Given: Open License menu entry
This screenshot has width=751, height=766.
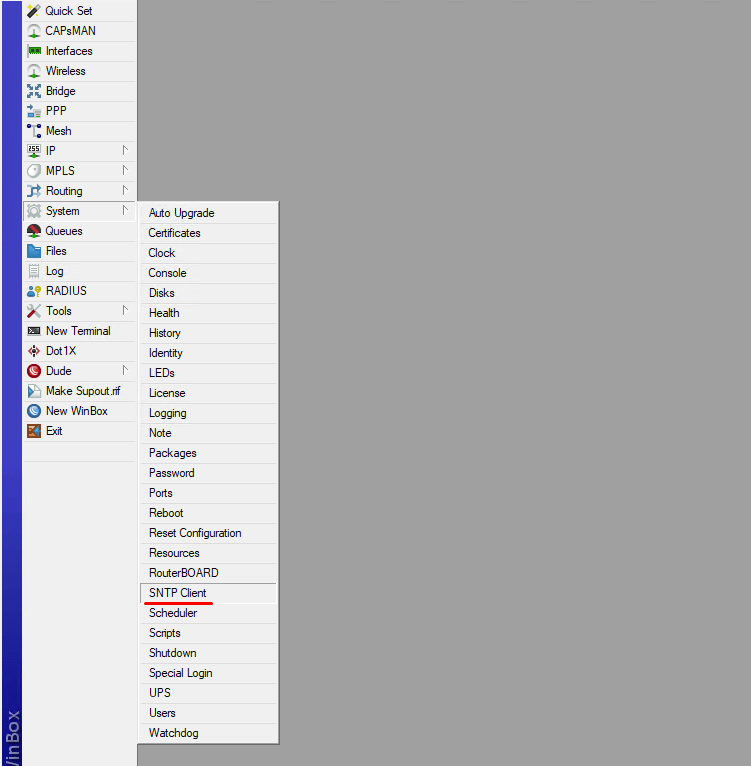Looking at the screenshot, I should click(x=208, y=393).
